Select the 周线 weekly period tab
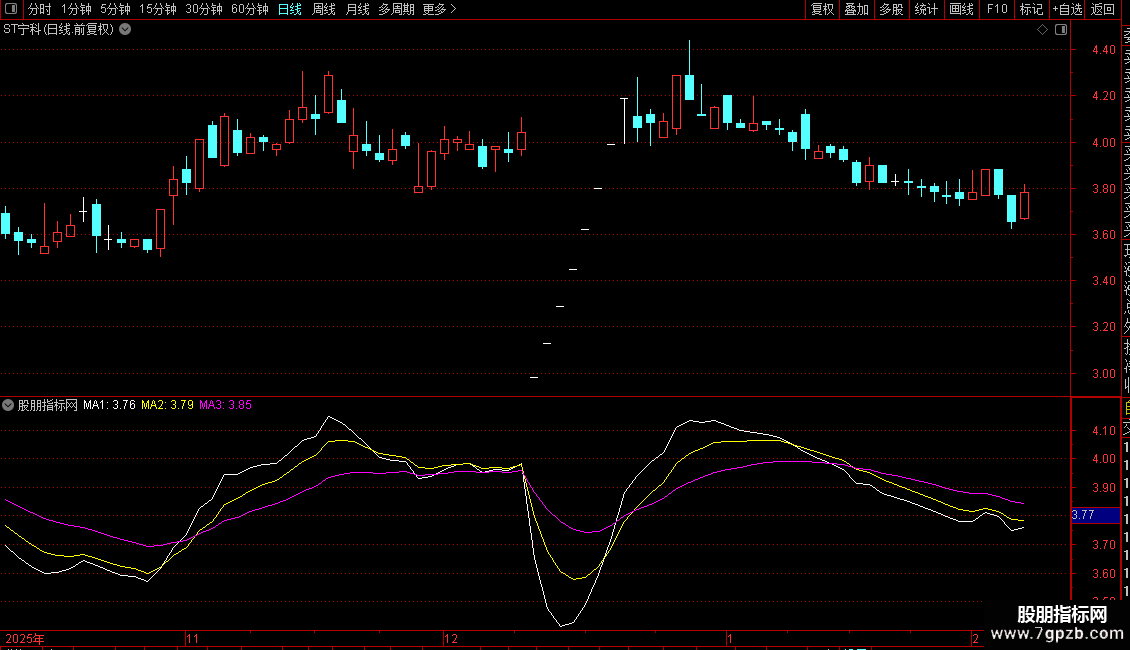Screen dimensions: 1130x650 [x=324, y=9]
